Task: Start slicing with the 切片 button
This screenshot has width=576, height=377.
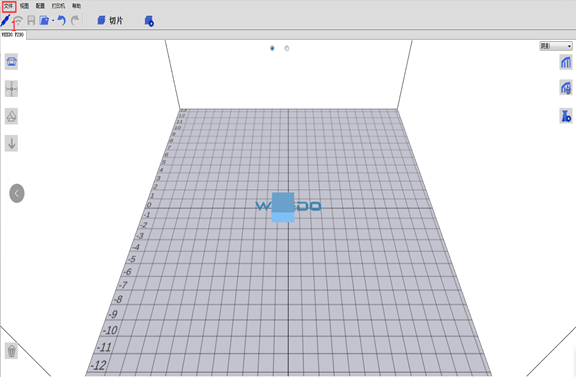Action: coord(110,21)
